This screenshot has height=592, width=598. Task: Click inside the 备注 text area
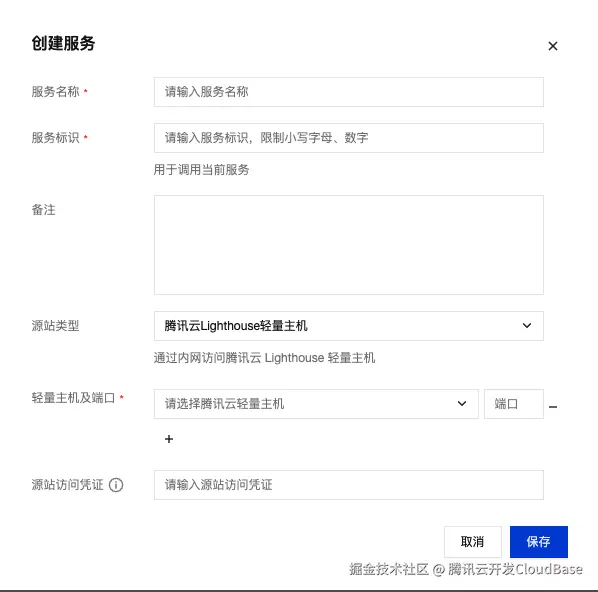349,245
